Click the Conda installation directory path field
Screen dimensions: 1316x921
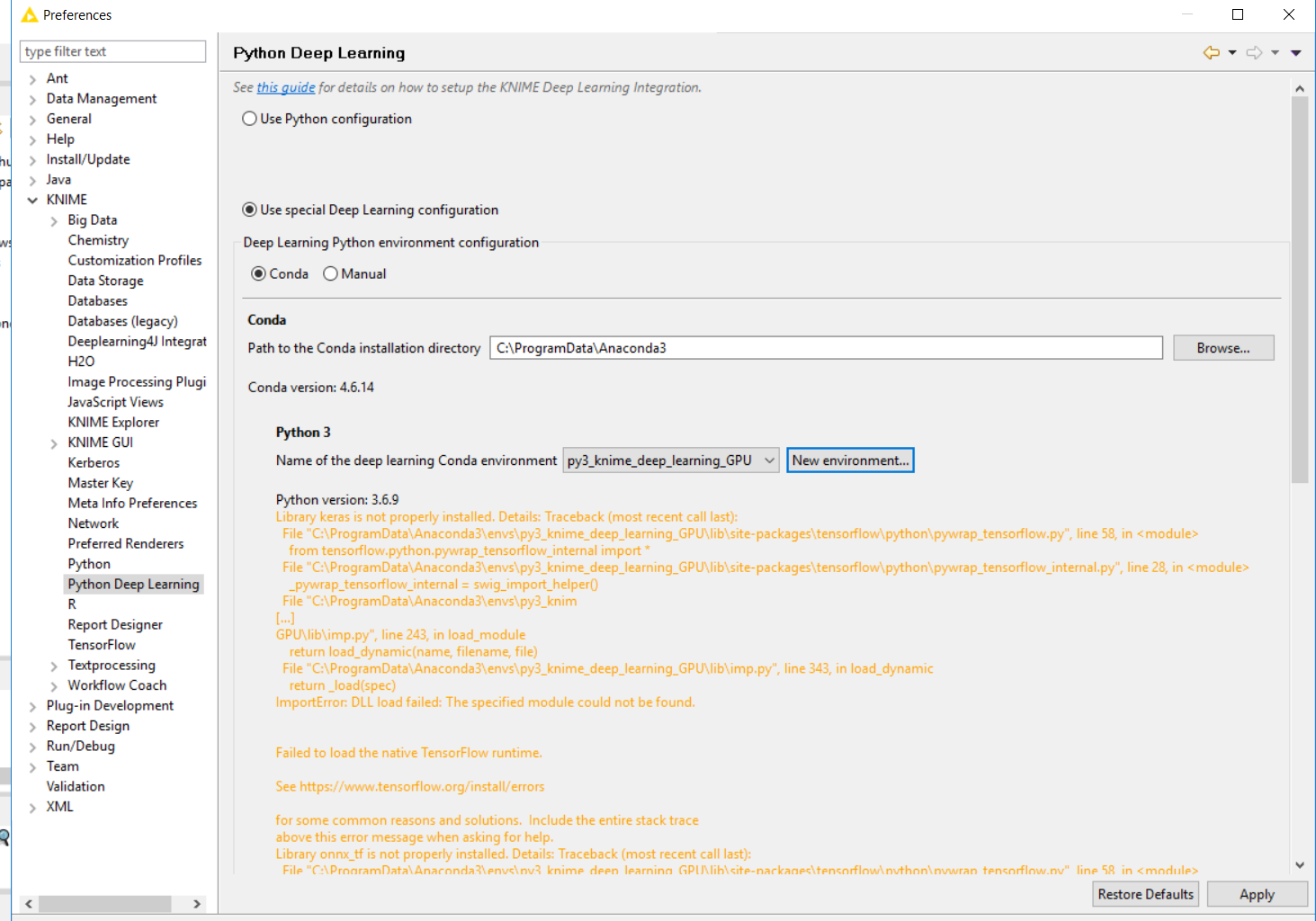(825, 348)
